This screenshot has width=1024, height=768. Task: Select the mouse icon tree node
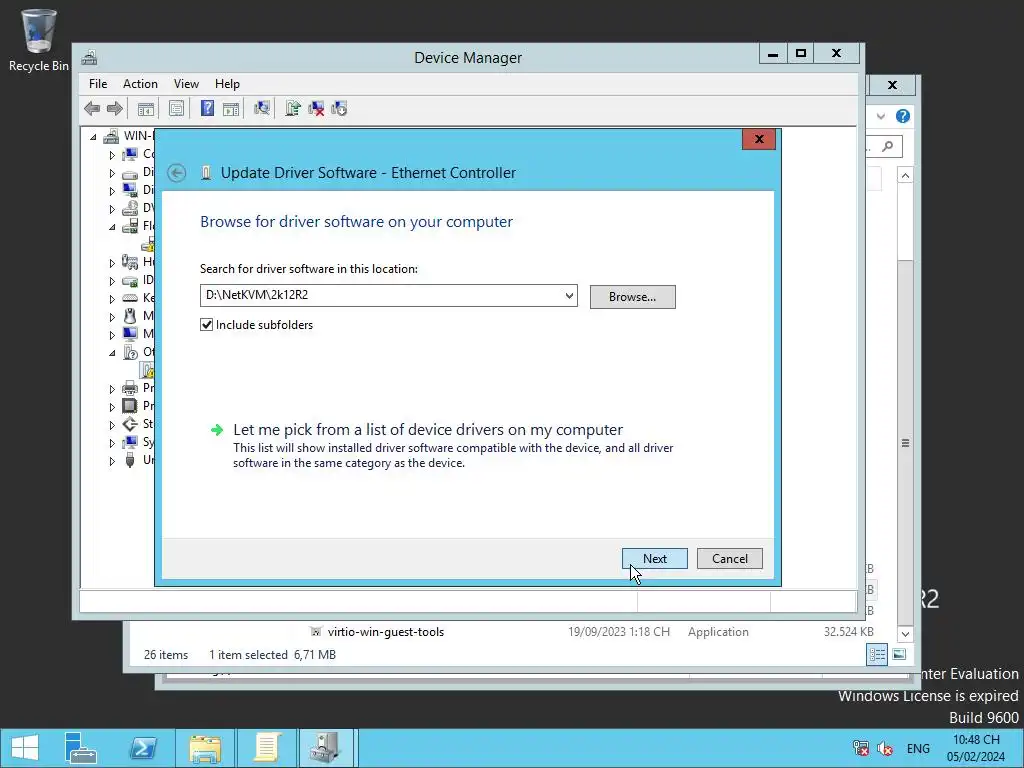[x=131, y=316]
